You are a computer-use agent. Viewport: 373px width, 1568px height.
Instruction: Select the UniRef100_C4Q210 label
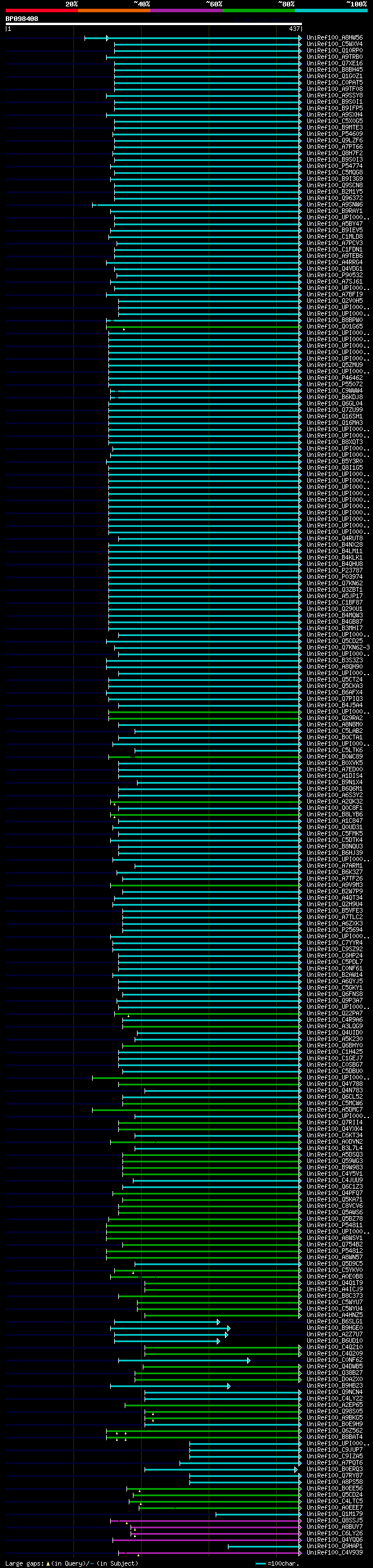(x=335, y=1347)
